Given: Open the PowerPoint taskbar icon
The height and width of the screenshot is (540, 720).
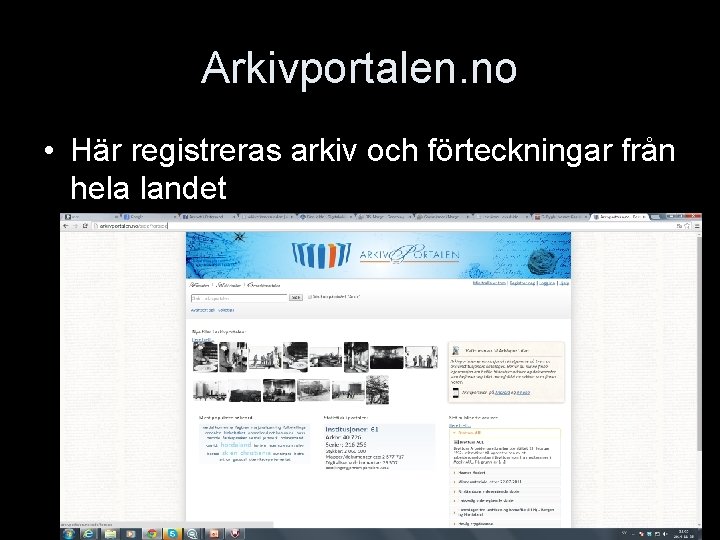Looking at the screenshot, I should click(214, 534).
